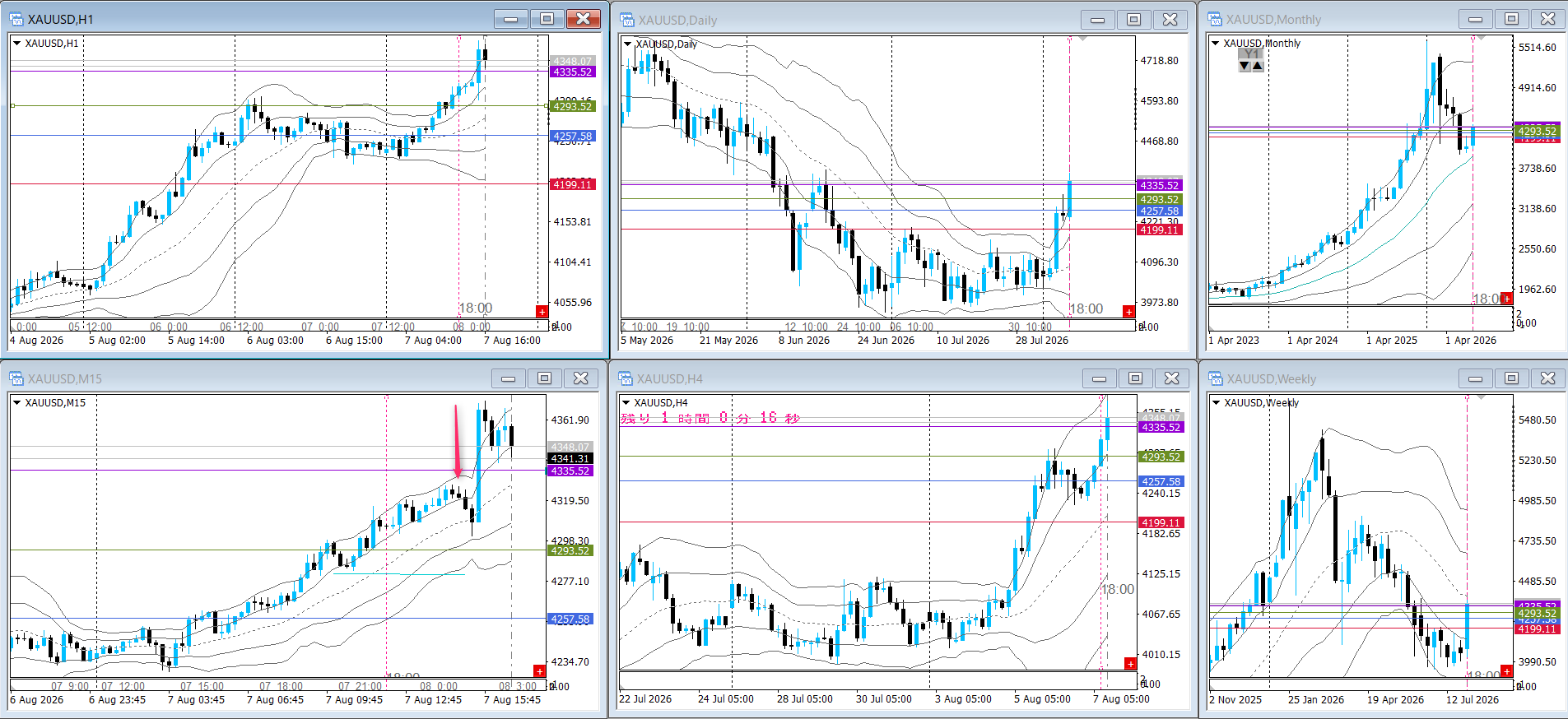The height and width of the screenshot is (719, 1568).
Task: Open the triangle menu beside XAUUSD,H4 chart label
Action: click(x=626, y=402)
